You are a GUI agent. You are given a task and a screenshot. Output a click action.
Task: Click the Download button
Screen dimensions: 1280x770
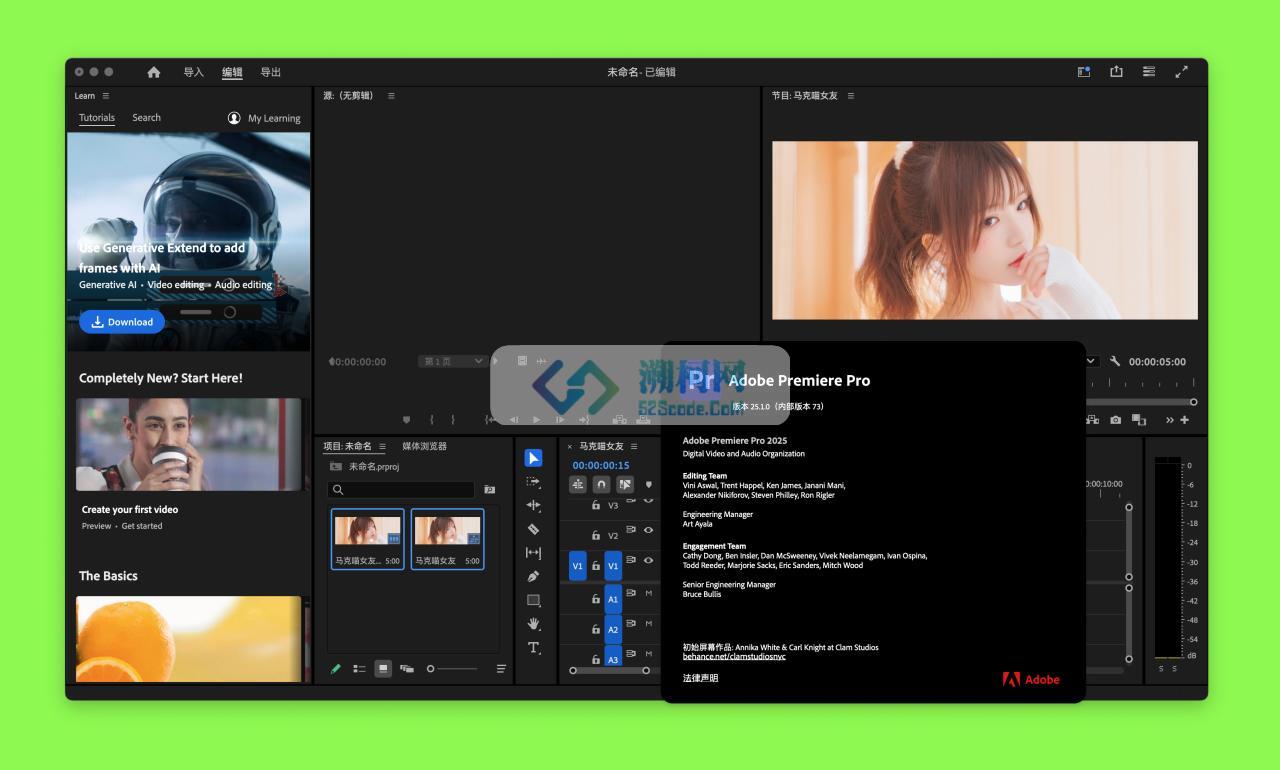coord(122,322)
